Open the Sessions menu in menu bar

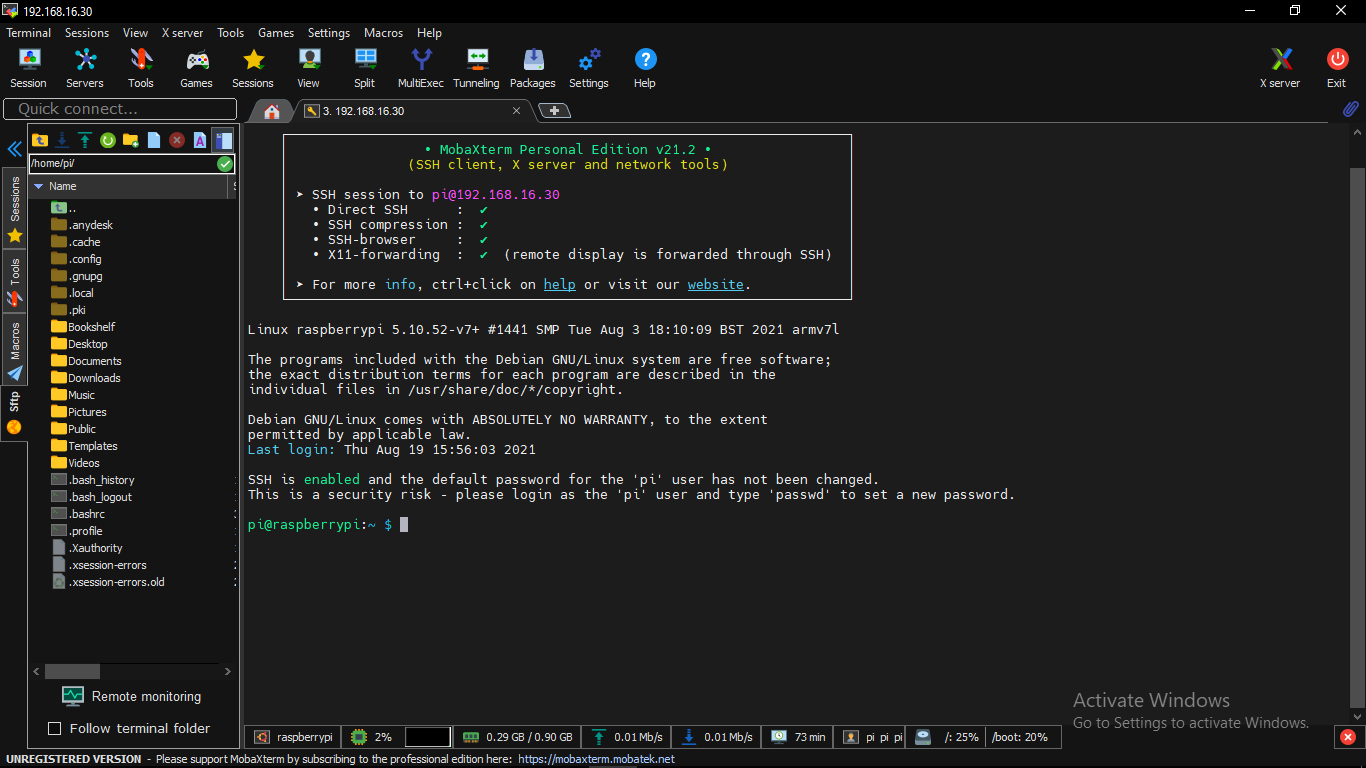point(87,33)
